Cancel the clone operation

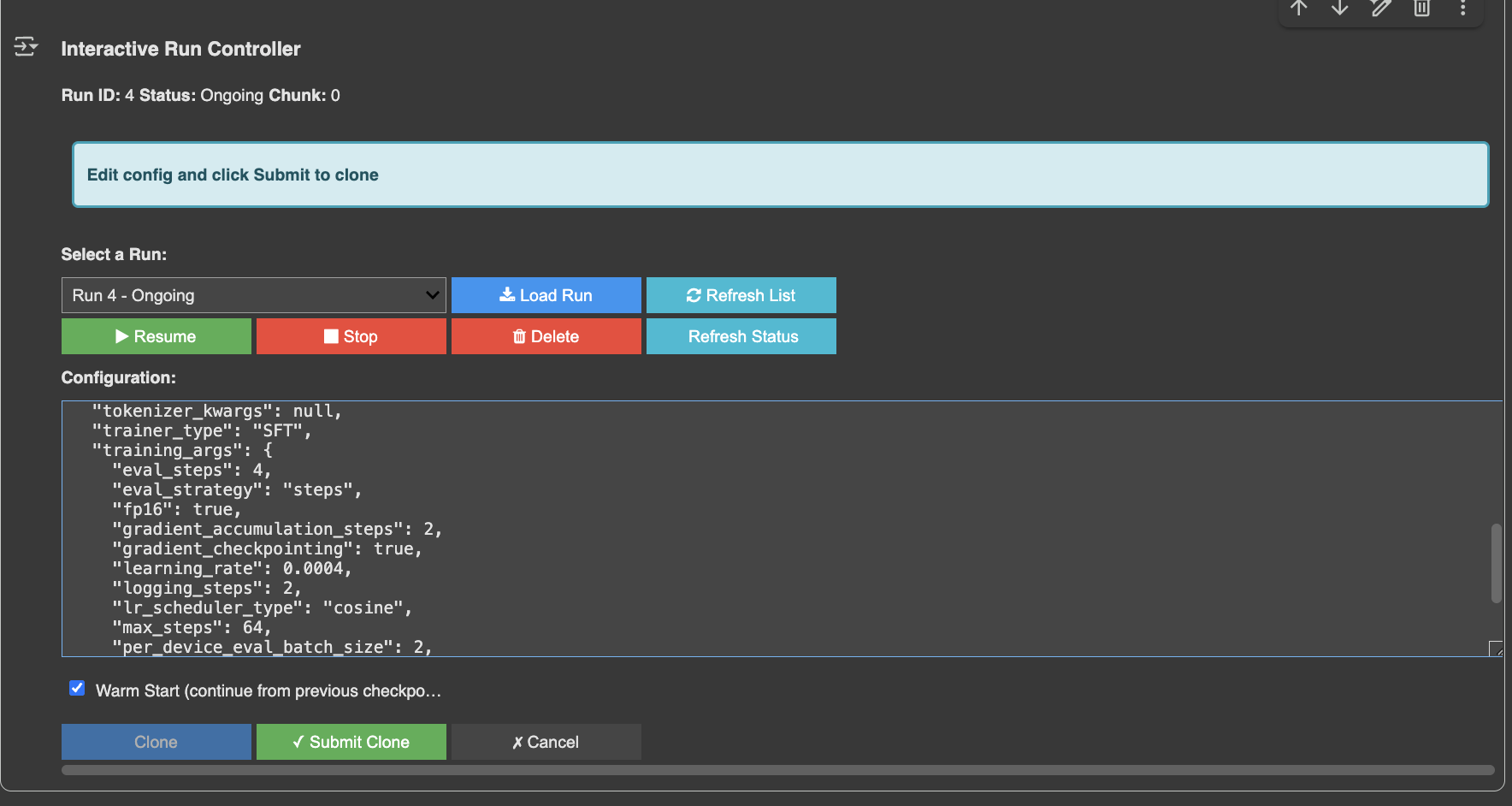pyautogui.click(x=546, y=742)
